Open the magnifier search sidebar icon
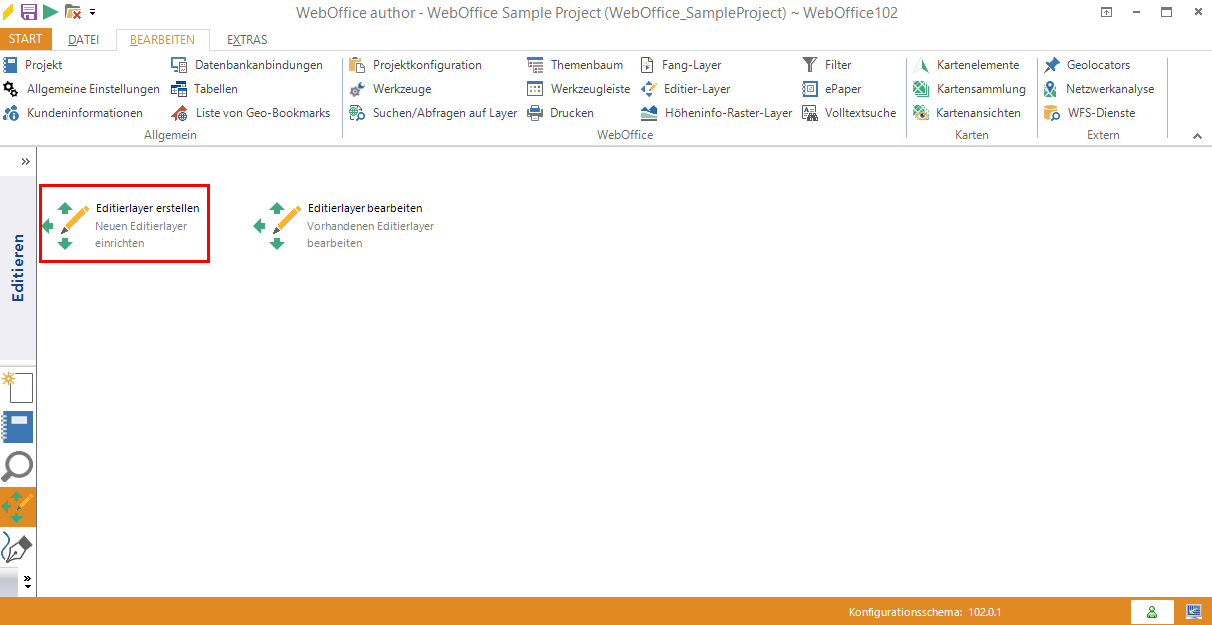The height and width of the screenshot is (625, 1212). (x=18, y=467)
